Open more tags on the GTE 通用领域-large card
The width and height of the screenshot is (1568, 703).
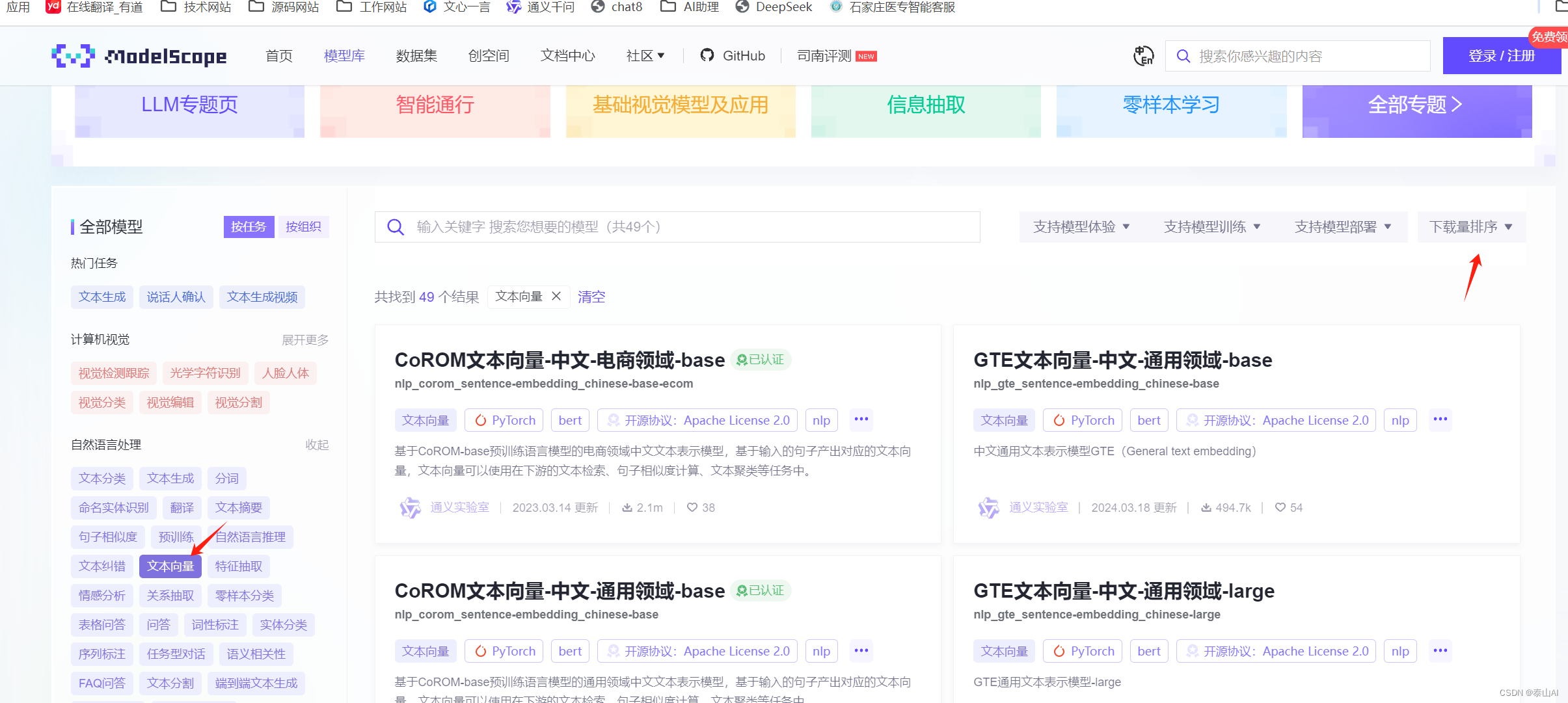(x=1440, y=650)
